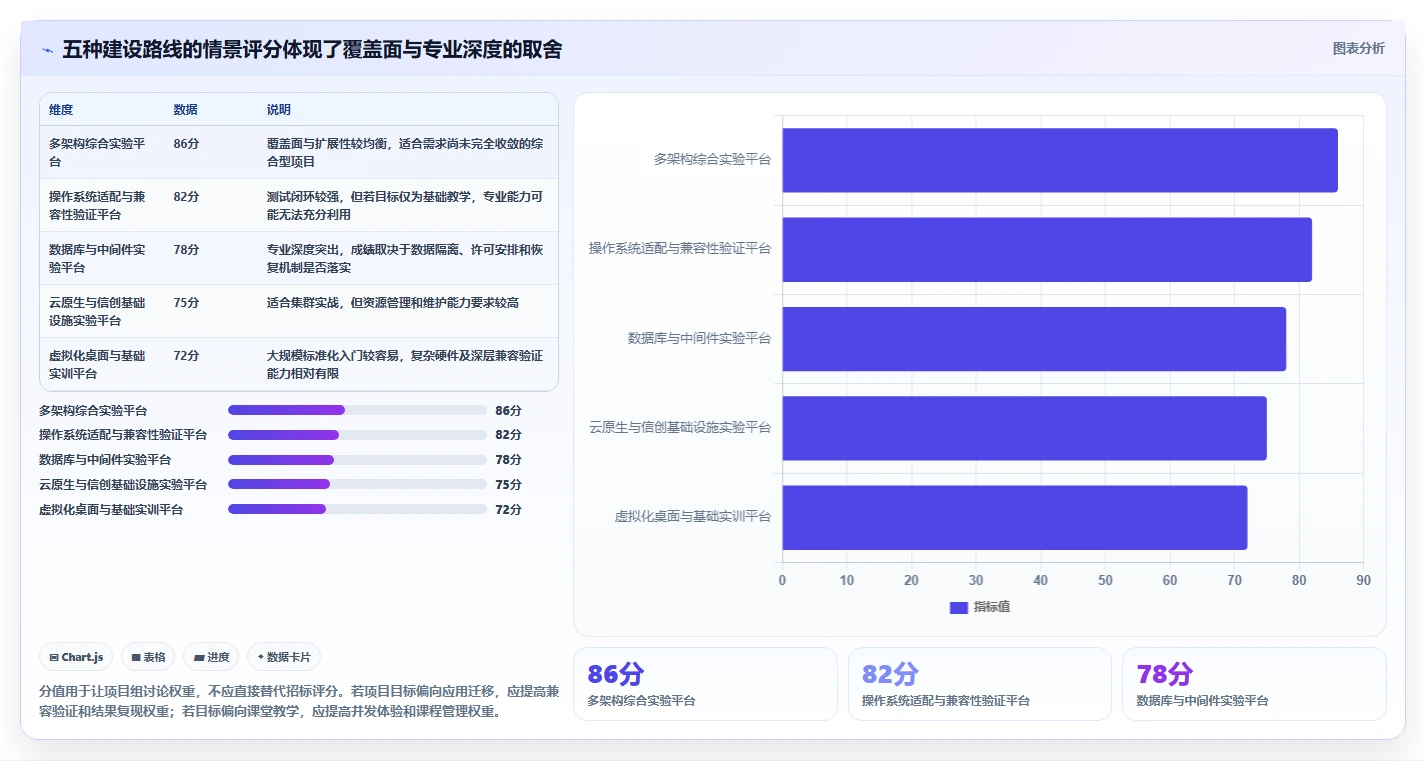Select the Chart.js tag chip
This screenshot has width=1426, height=761.
[x=77, y=657]
